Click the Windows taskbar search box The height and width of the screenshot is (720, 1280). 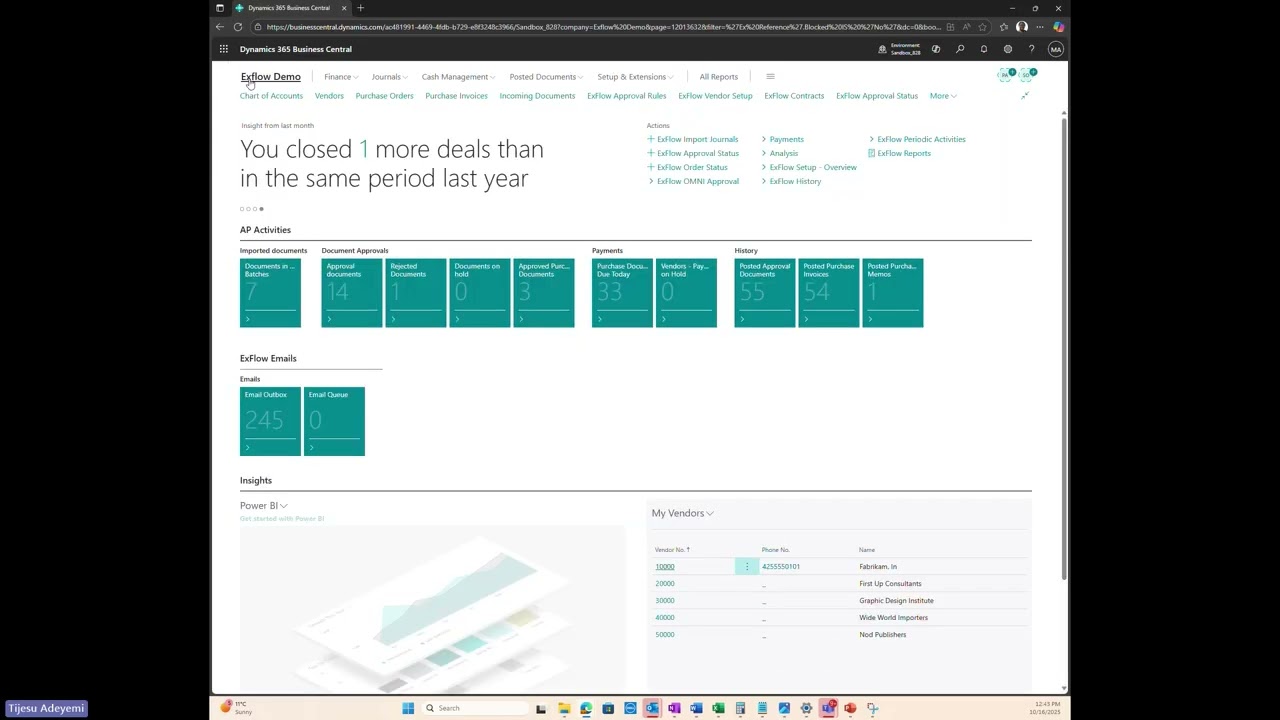[473, 708]
